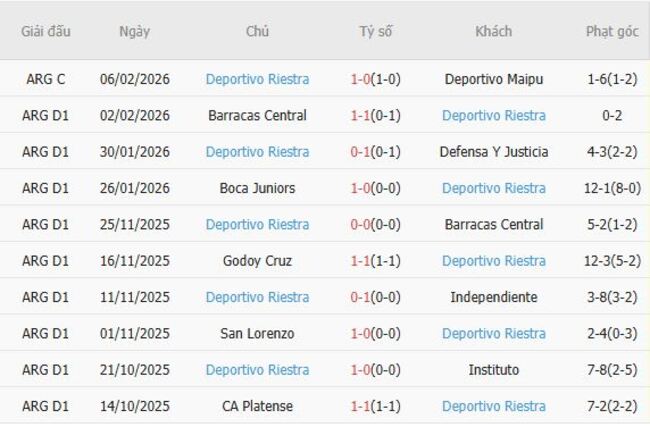Click the date 14/10/2025
This screenshot has width=650, height=427.
(x=134, y=406)
